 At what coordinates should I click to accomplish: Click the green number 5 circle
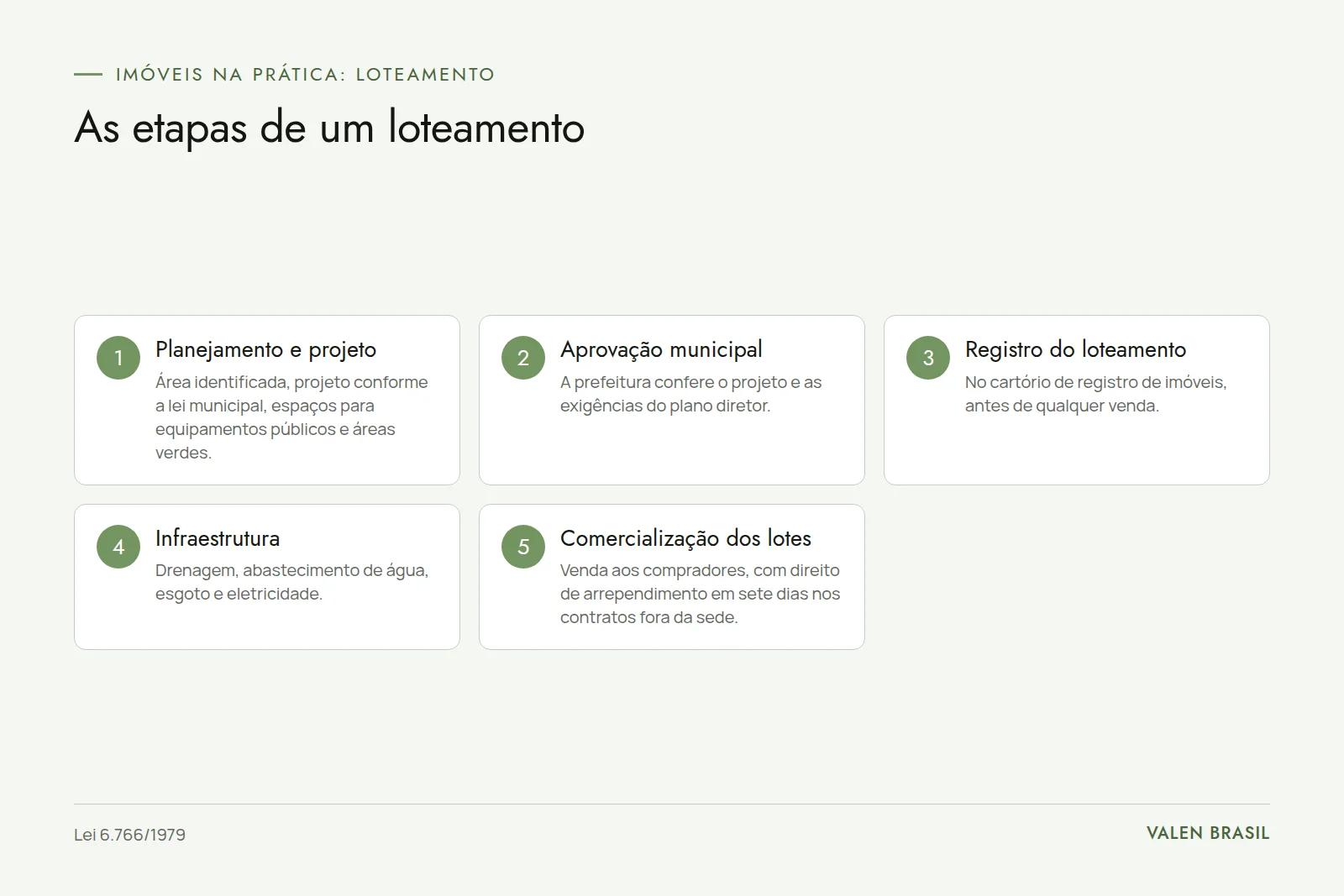(523, 547)
